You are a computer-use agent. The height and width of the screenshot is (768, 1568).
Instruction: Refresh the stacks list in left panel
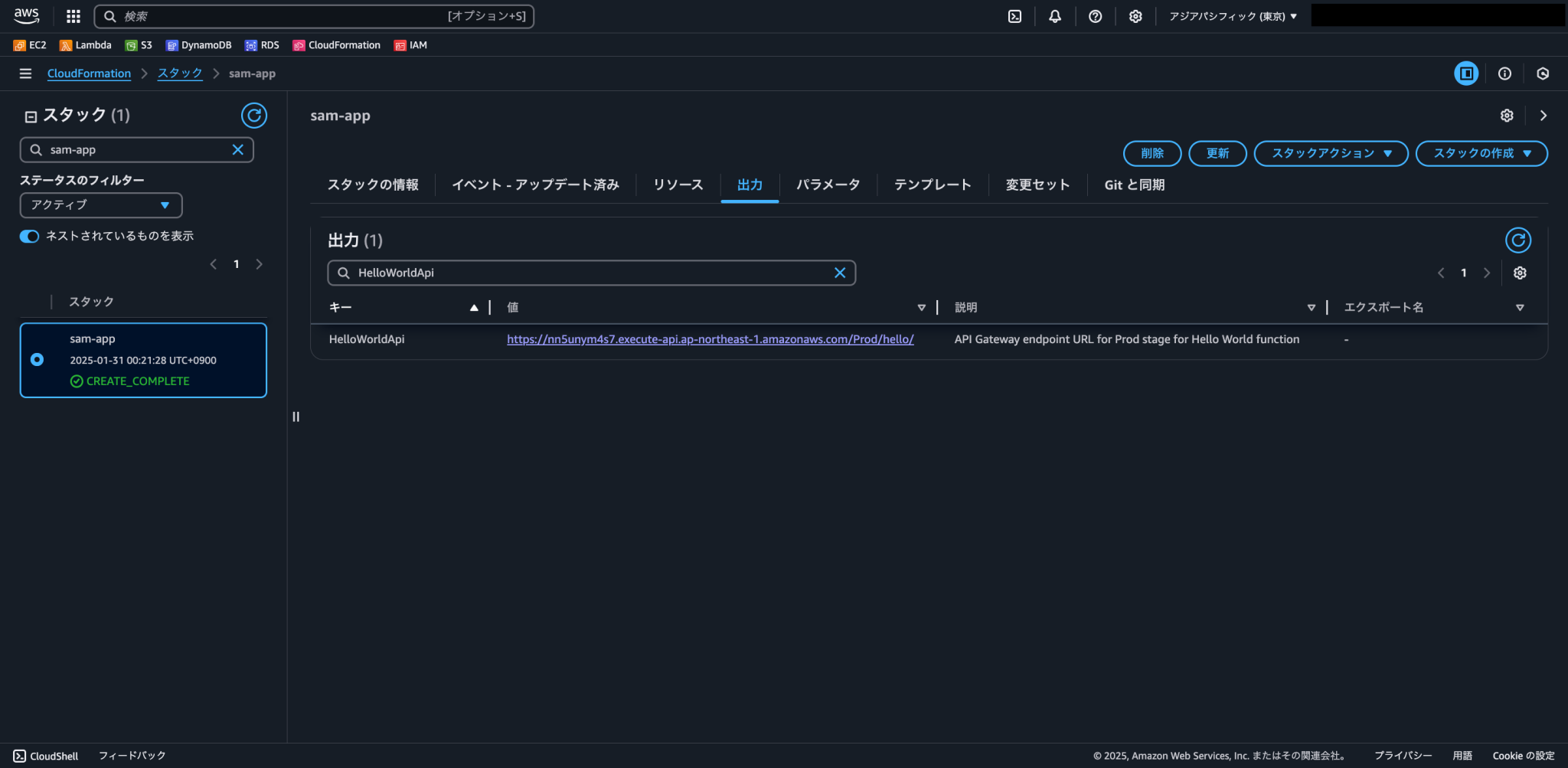[x=254, y=116]
